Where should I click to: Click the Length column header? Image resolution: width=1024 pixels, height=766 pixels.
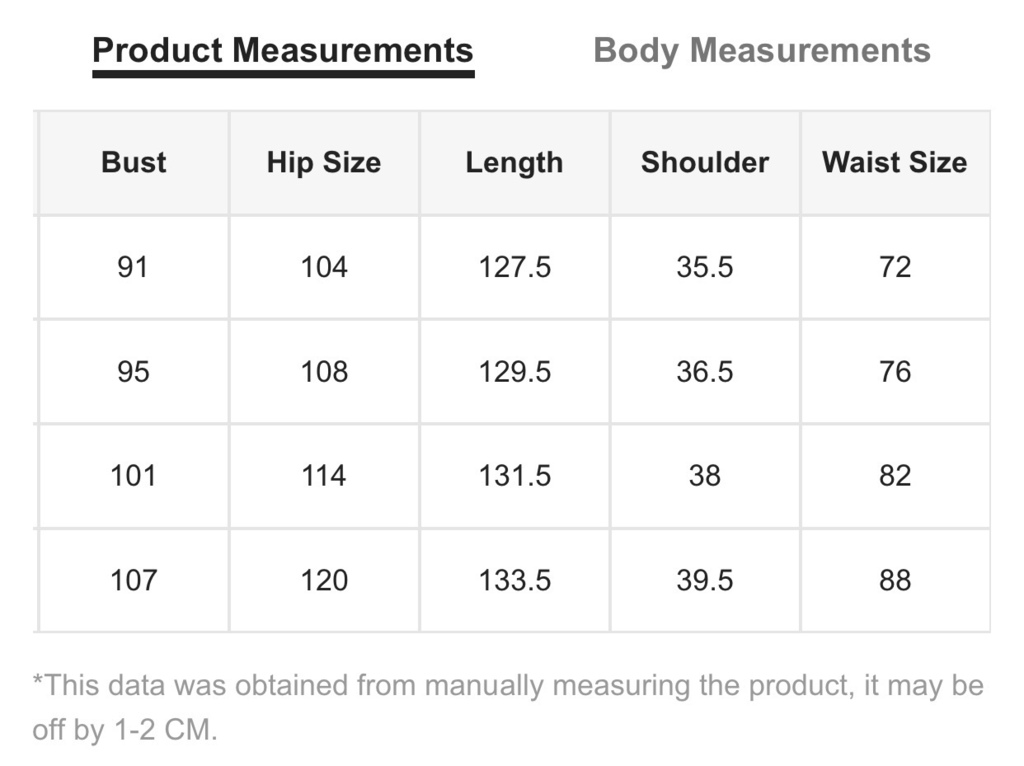point(515,163)
